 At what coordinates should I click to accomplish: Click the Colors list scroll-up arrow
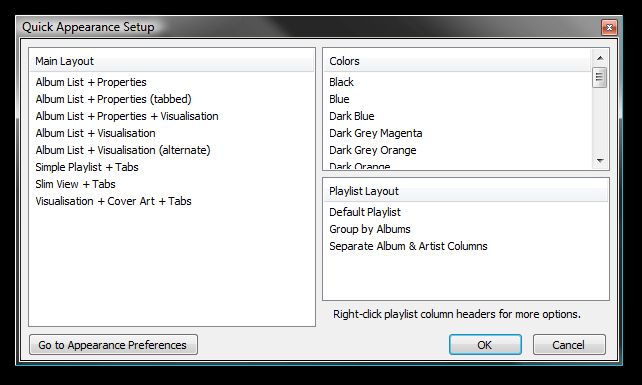pos(600,58)
